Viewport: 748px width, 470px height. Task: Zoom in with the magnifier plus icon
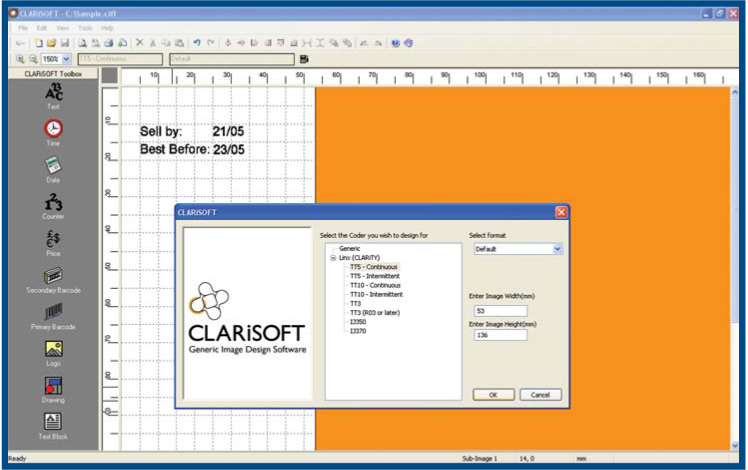(x=20, y=59)
